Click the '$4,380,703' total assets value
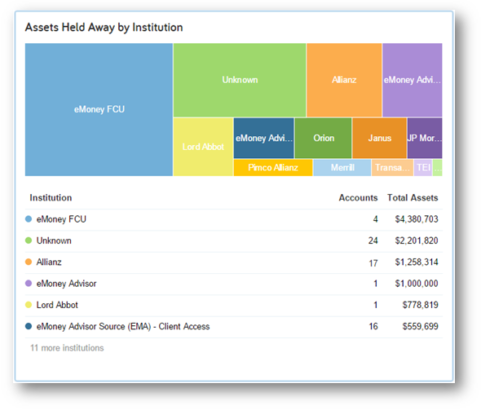This screenshot has width=481, height=410. tap(417, 219)
